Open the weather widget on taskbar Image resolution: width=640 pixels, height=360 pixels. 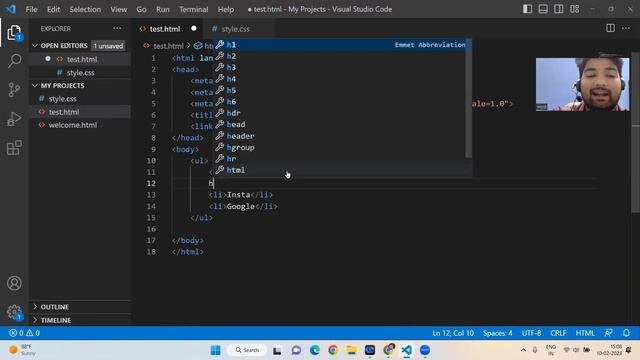(x=22, y=350)
